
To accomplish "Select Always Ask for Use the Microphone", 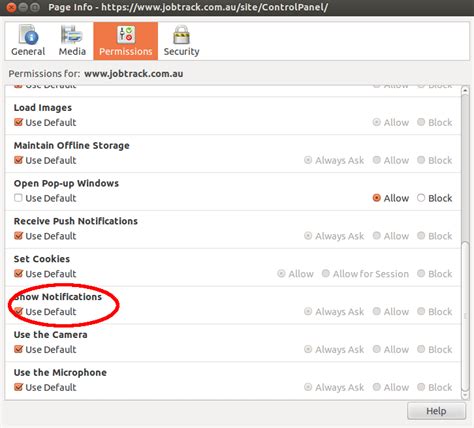I will [308, 387].
